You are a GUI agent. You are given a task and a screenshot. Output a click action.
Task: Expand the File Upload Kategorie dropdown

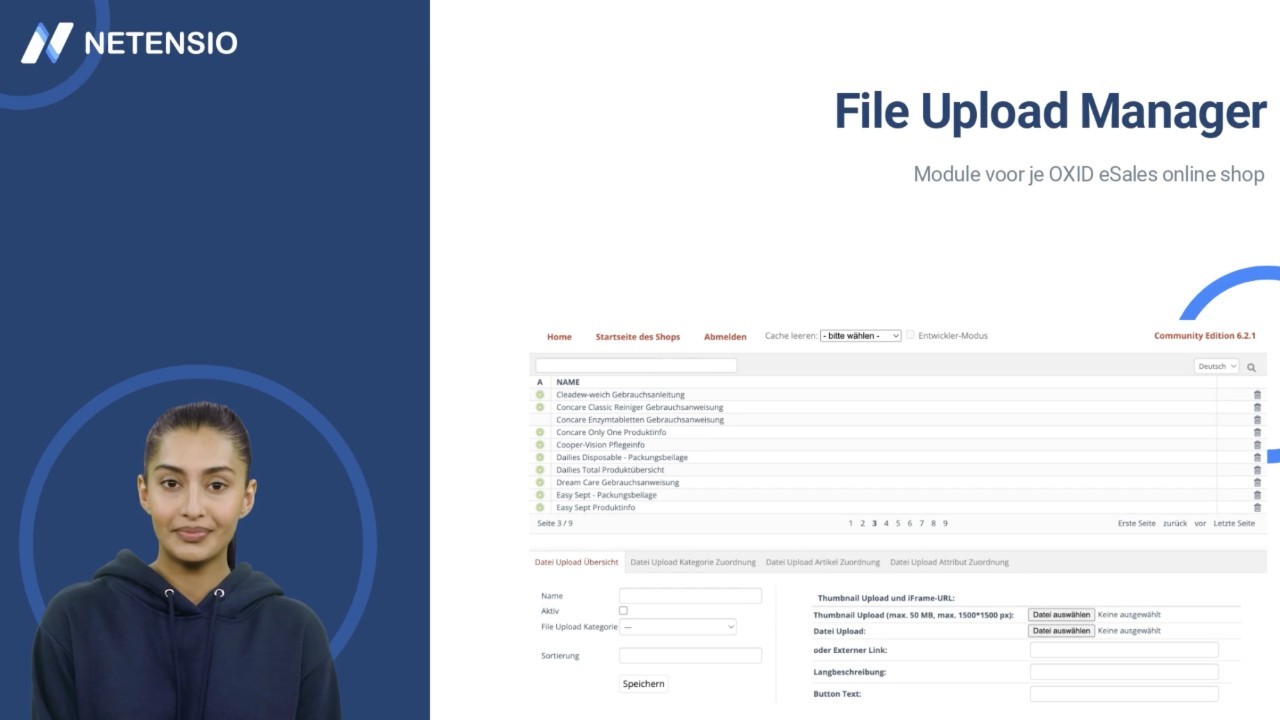[678, 627]
